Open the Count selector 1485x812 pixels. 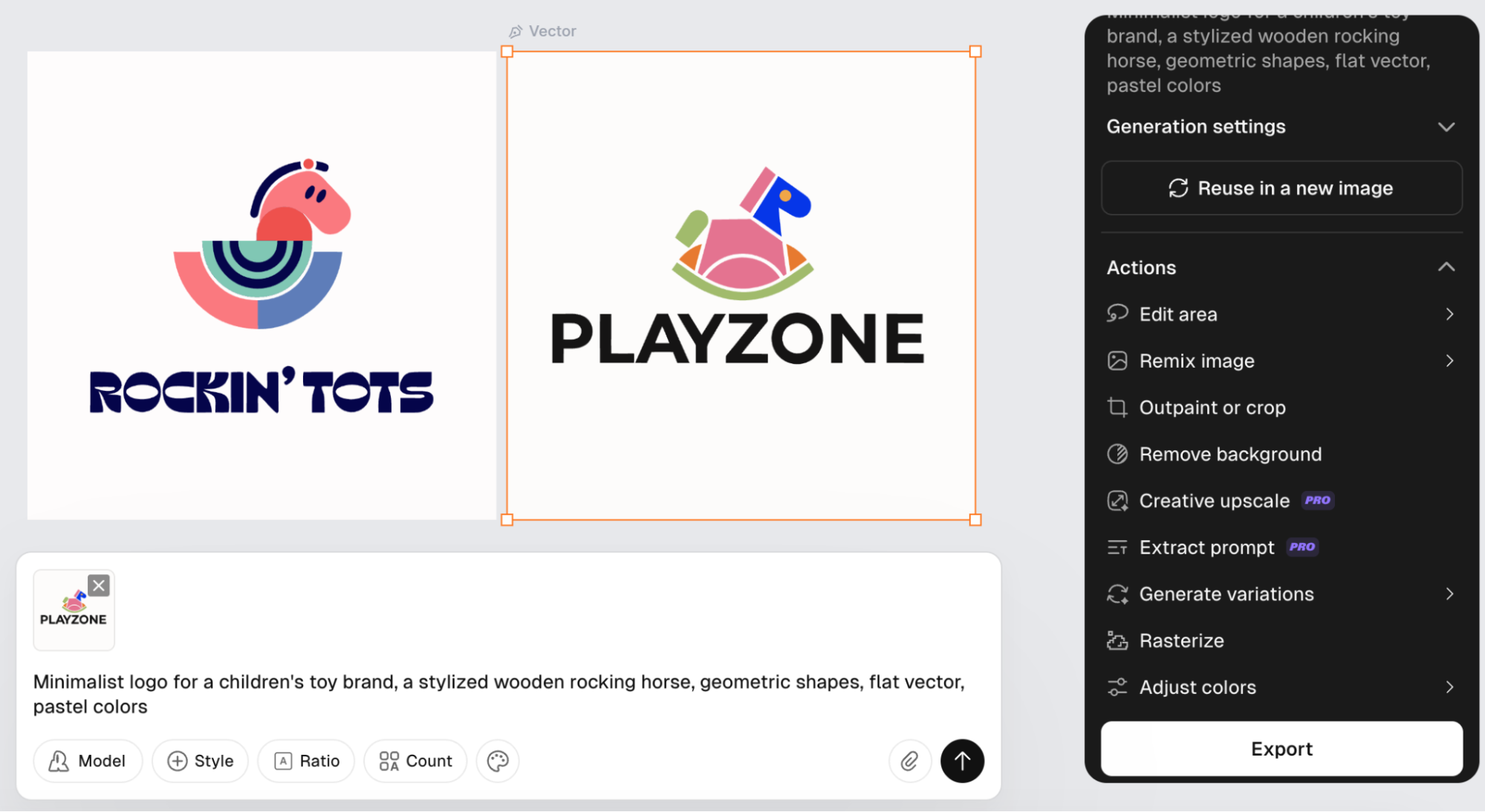[415, 761]
